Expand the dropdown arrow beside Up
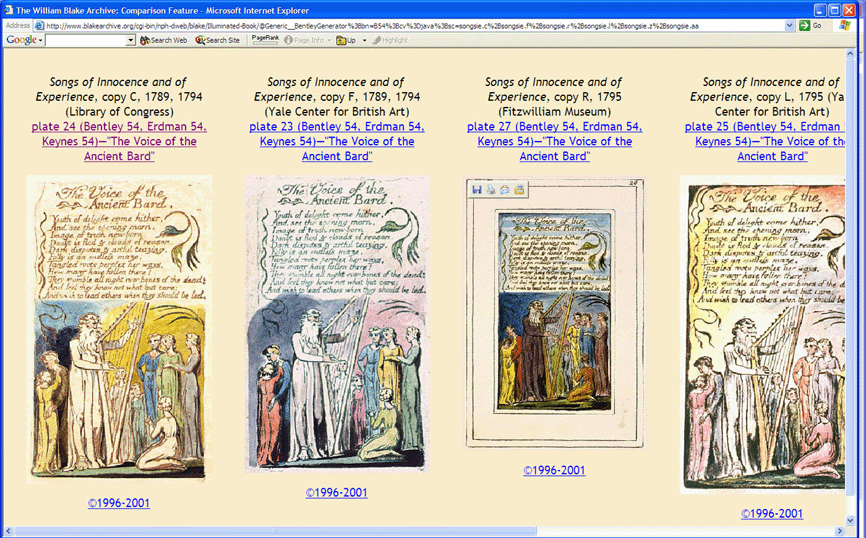Screen dimensions: 866x538 pyautogui.click(x=365, y=40)
